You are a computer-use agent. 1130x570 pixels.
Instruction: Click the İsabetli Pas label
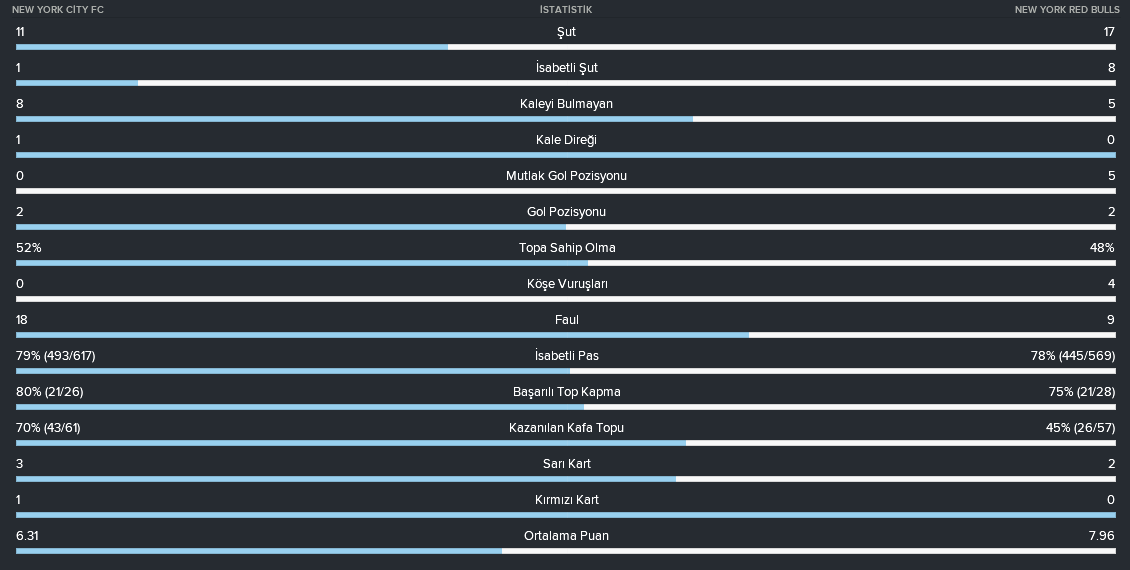(x=566, y=356)
